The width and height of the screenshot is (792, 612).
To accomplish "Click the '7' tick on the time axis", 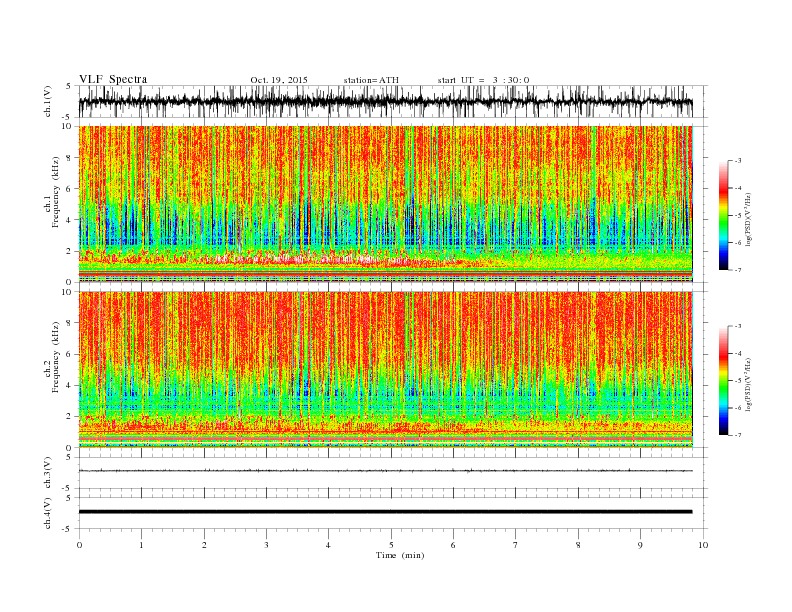I will [516, 545].
